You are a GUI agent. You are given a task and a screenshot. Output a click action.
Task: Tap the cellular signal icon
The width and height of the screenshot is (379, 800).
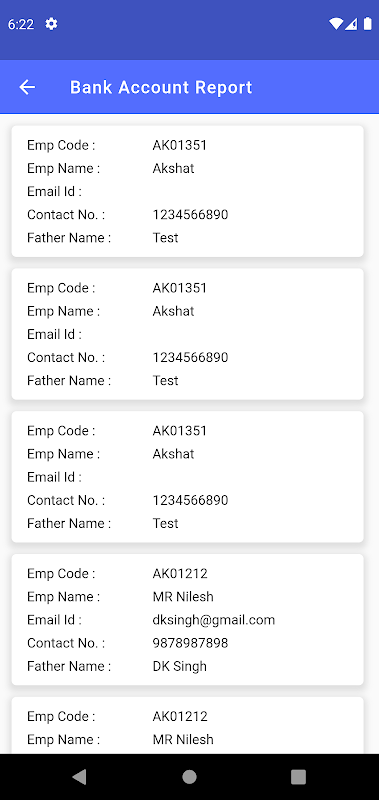[351, 24]
